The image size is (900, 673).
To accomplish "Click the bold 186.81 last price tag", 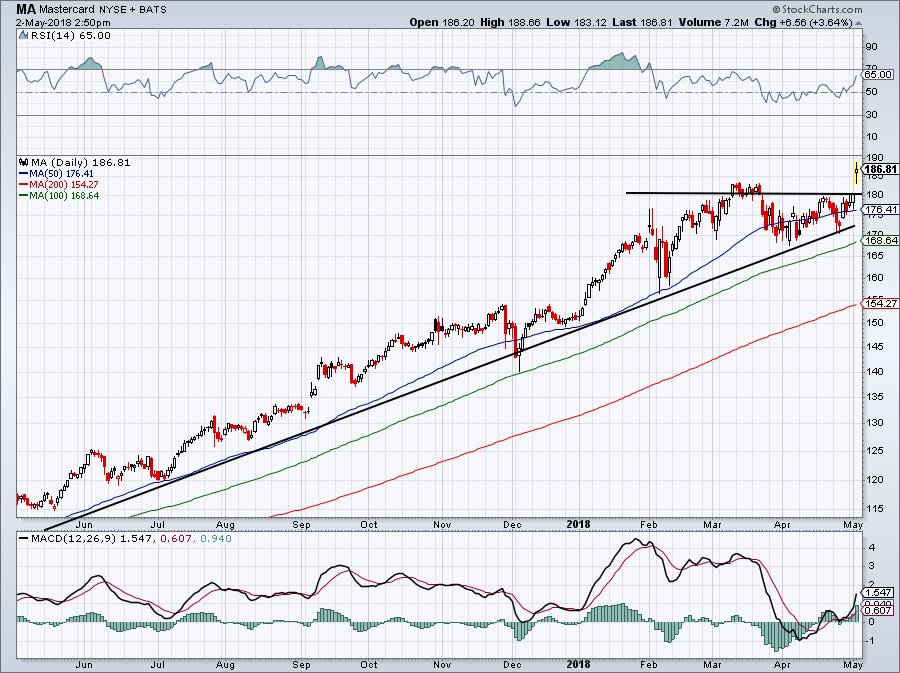I will click(x=880, y=169).
